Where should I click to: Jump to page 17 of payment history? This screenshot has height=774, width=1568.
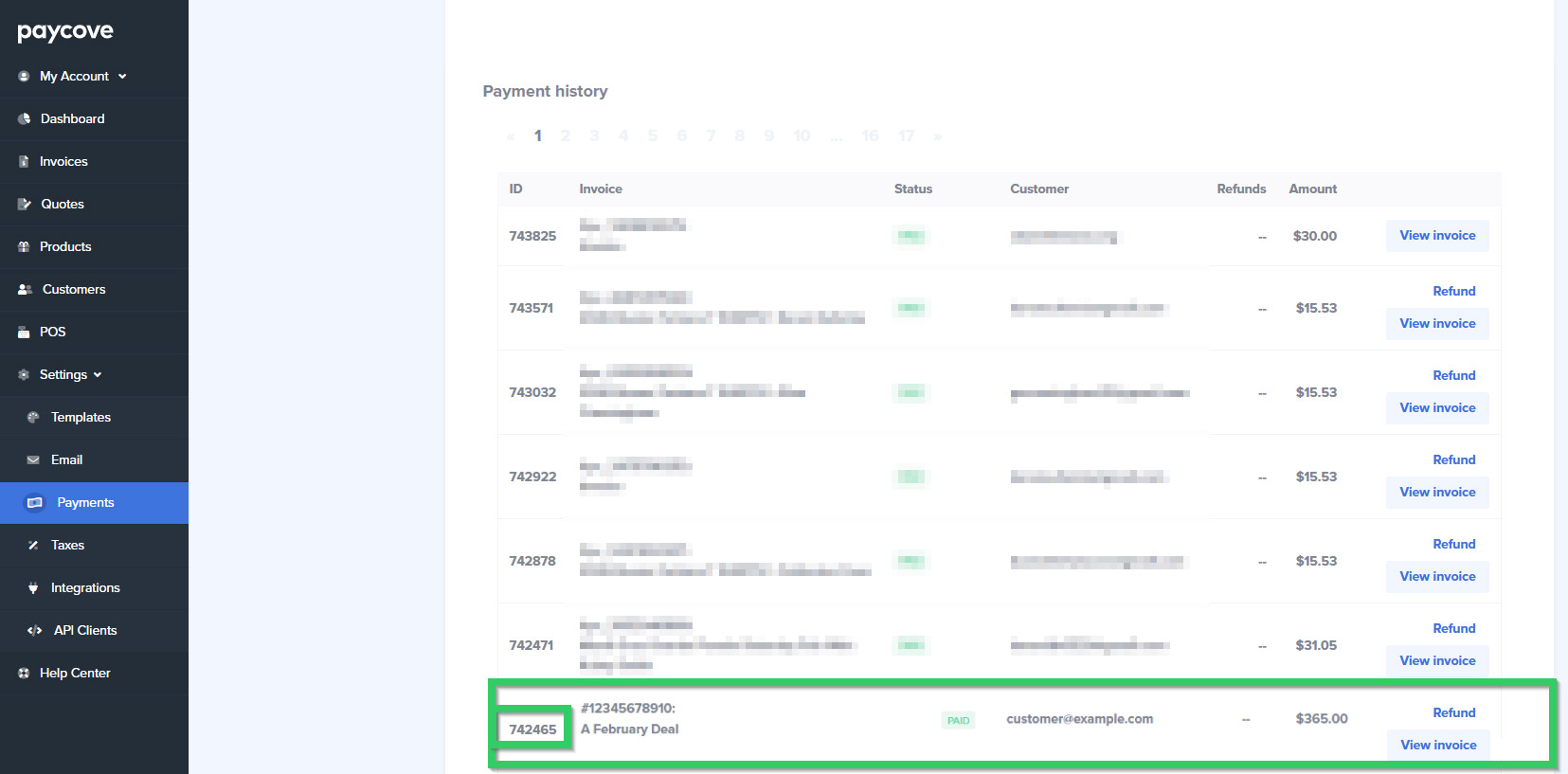[x=906, y=136]
